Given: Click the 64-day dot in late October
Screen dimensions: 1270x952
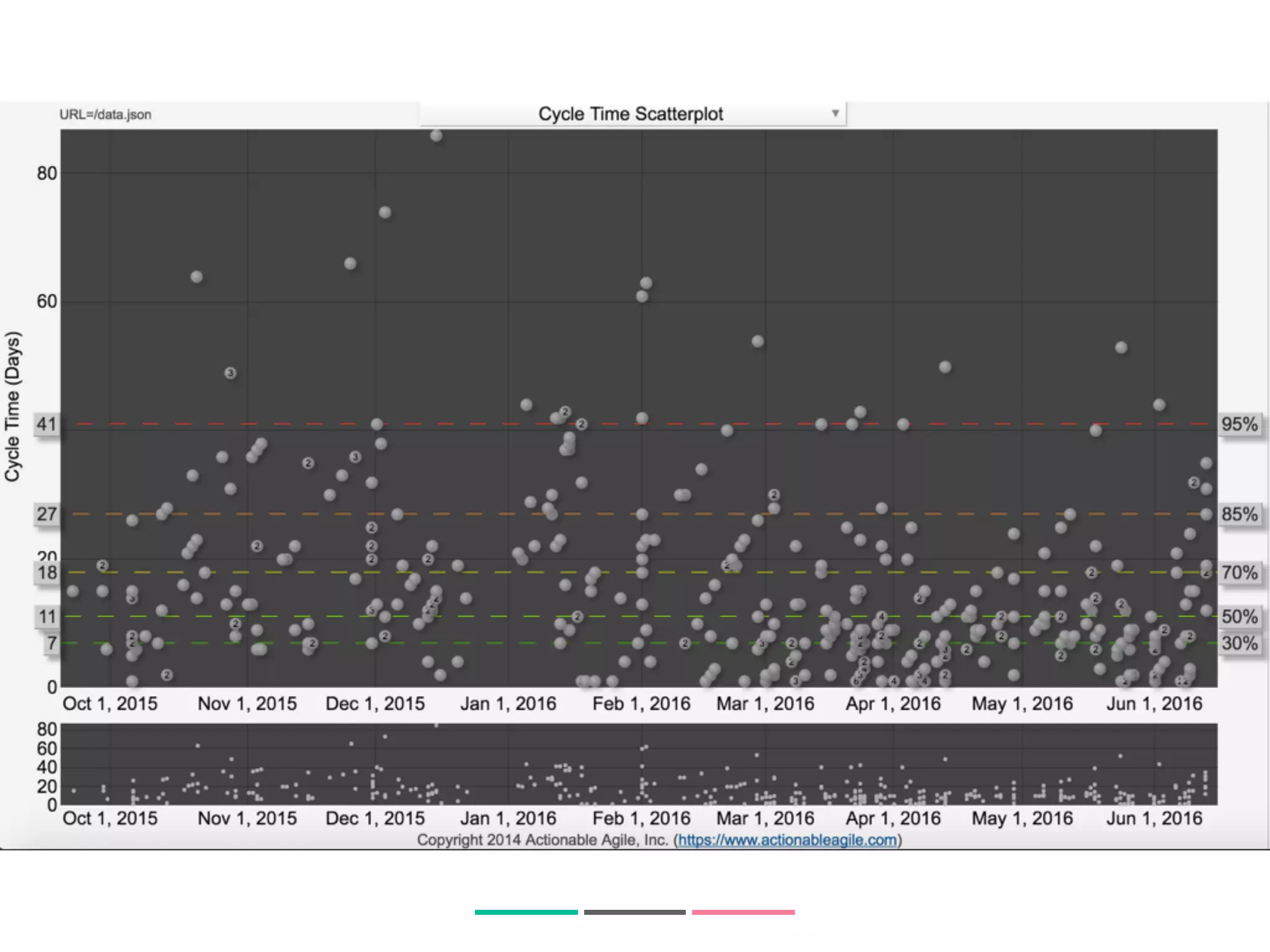Looking at the screenshot, I should [197, 277].
